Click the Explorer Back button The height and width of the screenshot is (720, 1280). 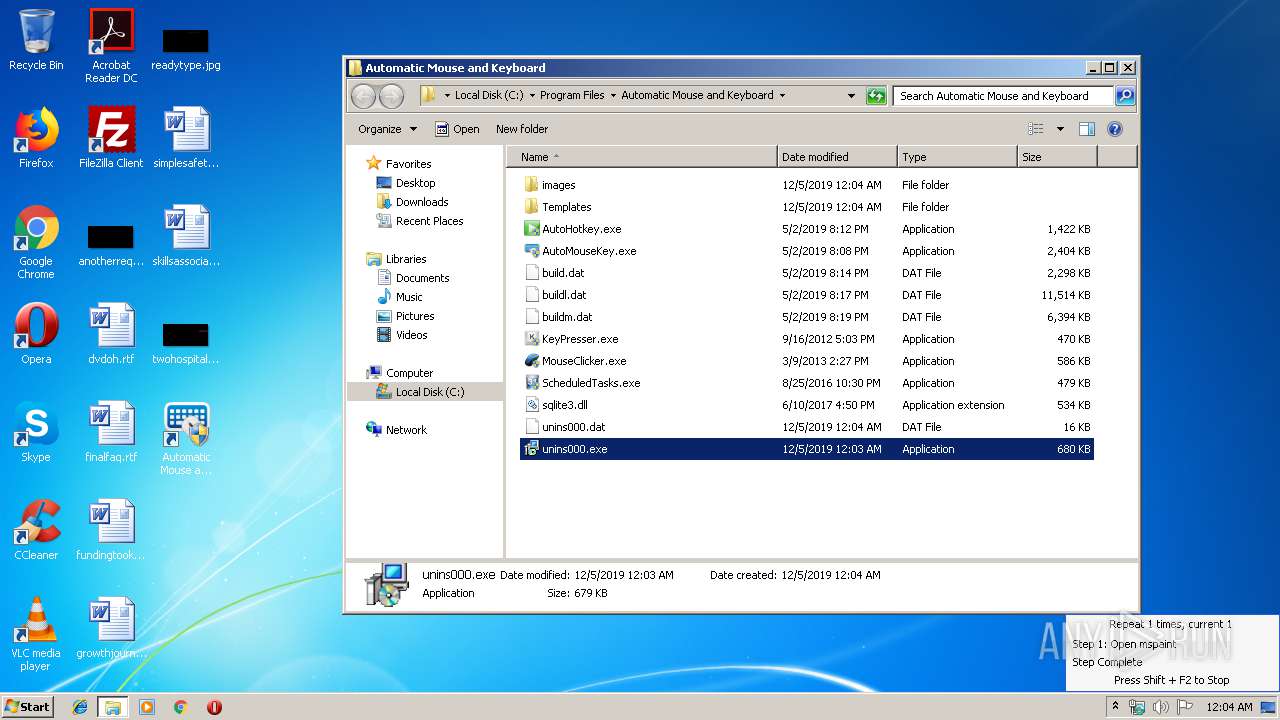tap(363, 96)
